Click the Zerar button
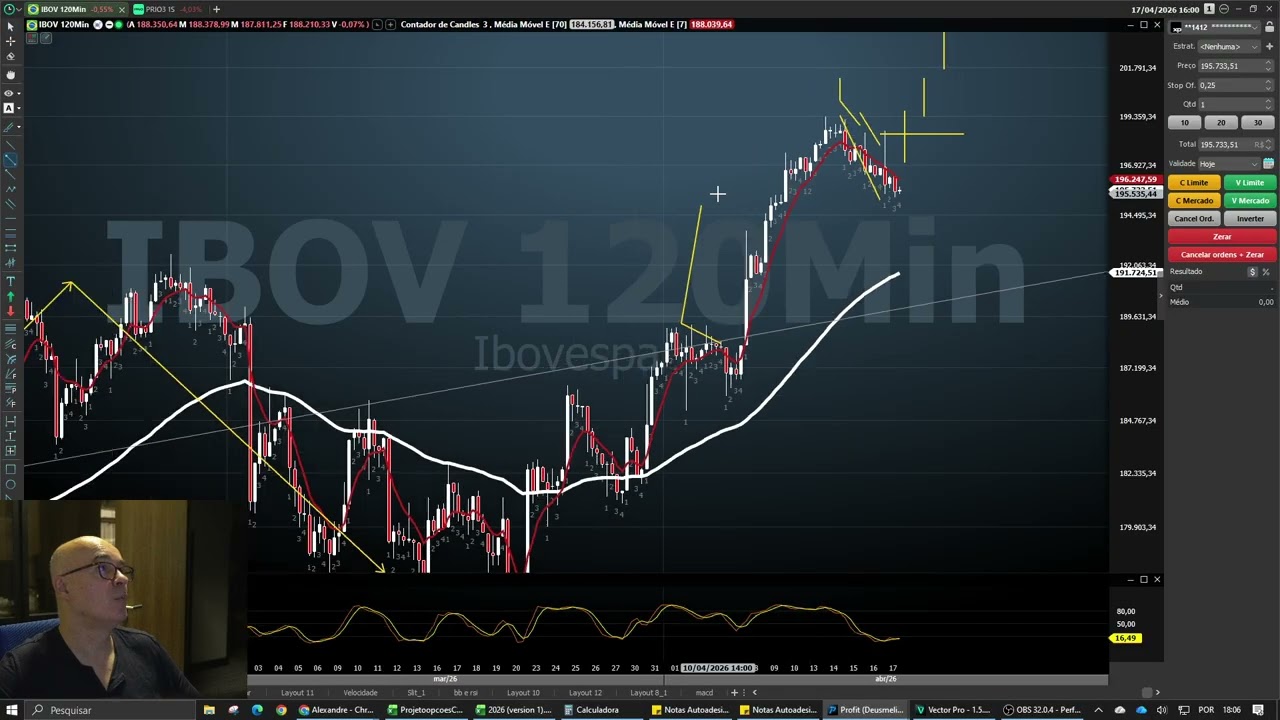The width and height of the screenshot is (1280, 720). point(1222,237)
